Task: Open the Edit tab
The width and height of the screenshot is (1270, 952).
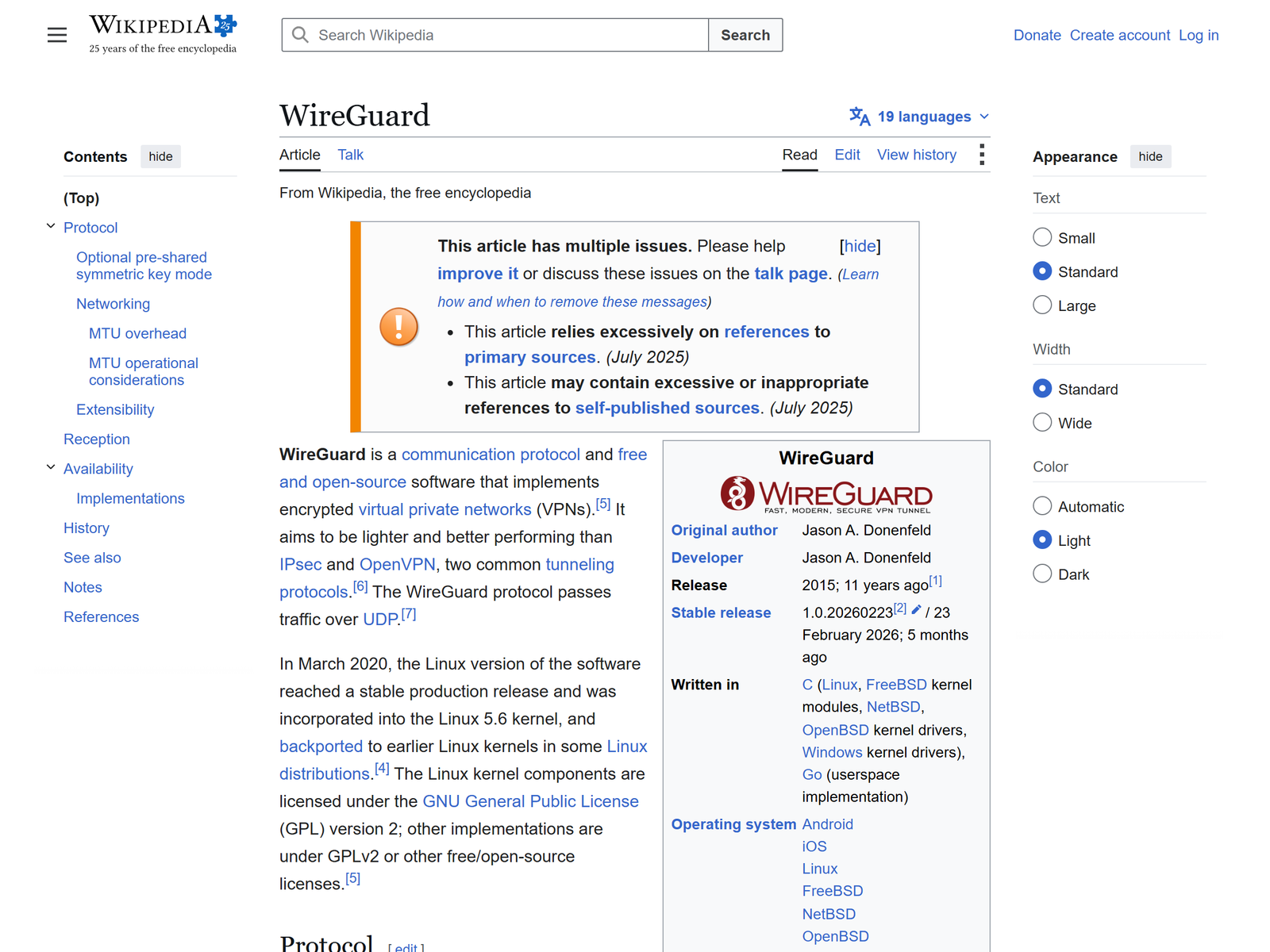Action: click(x=847, y=155)
